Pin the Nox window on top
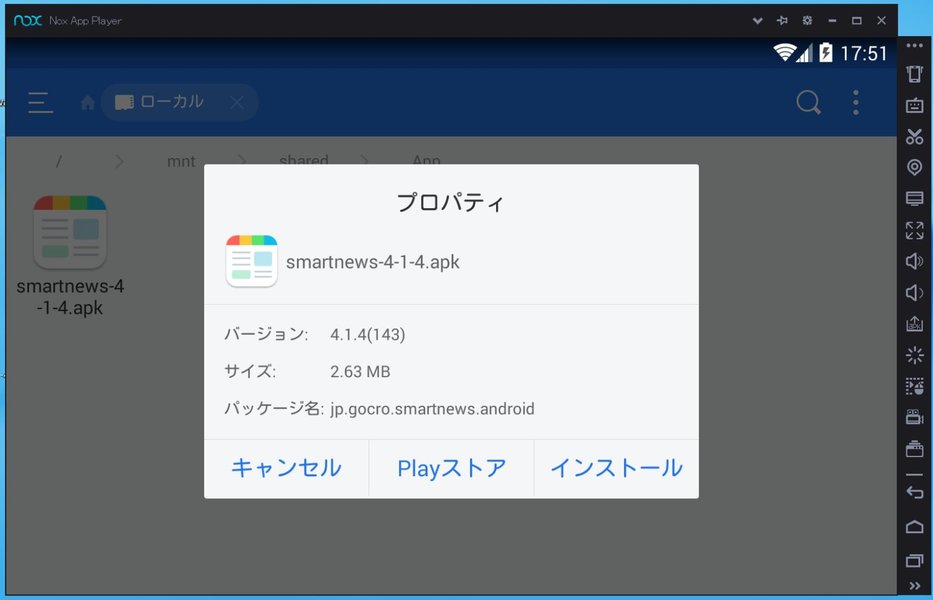 coord(782,21)
